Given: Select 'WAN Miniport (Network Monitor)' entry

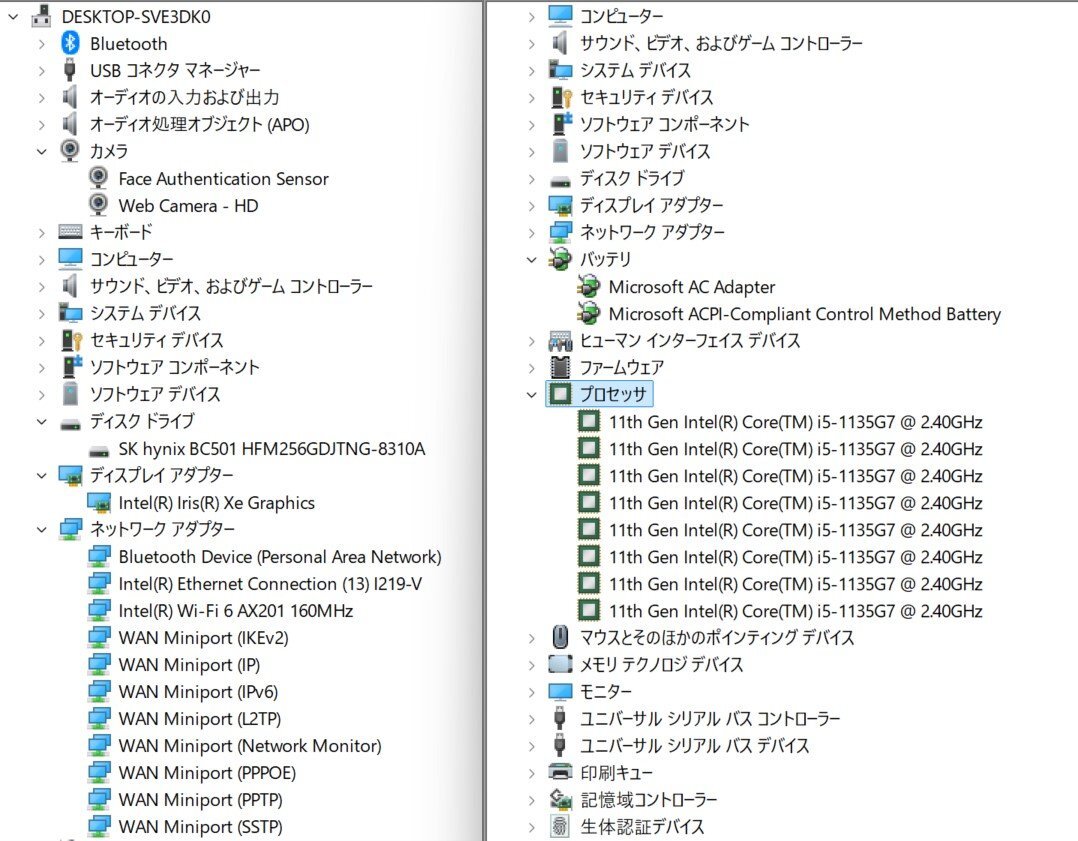Looking at the screenshot, I should pyautogui.click(x=250, y=745).
